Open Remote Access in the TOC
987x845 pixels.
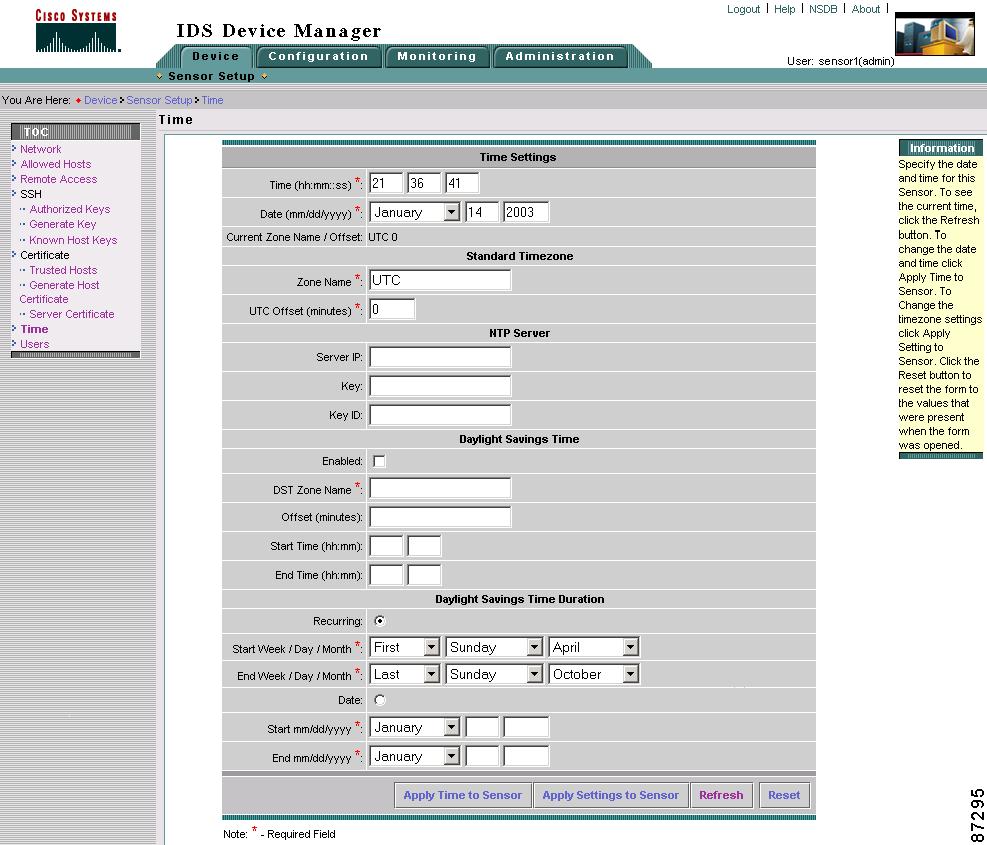tap(59, 179)
